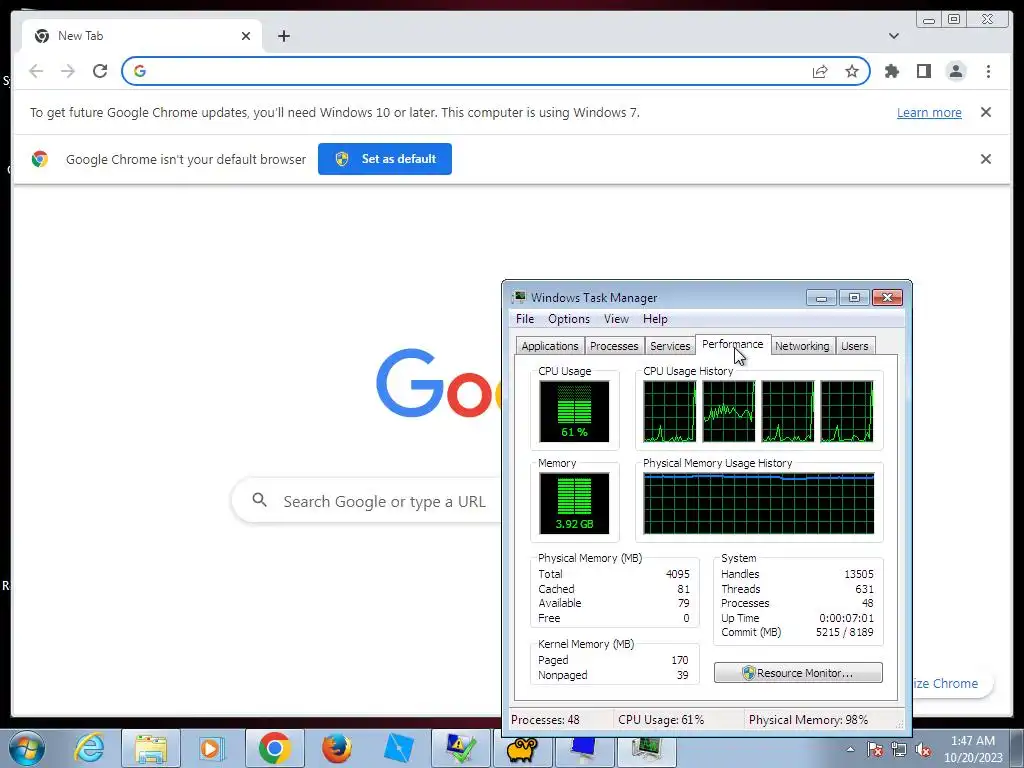Viewport: 1024px width, 768px height.
Task: Open a new Chrome tab with plus button
Action: tap(283, 36)
